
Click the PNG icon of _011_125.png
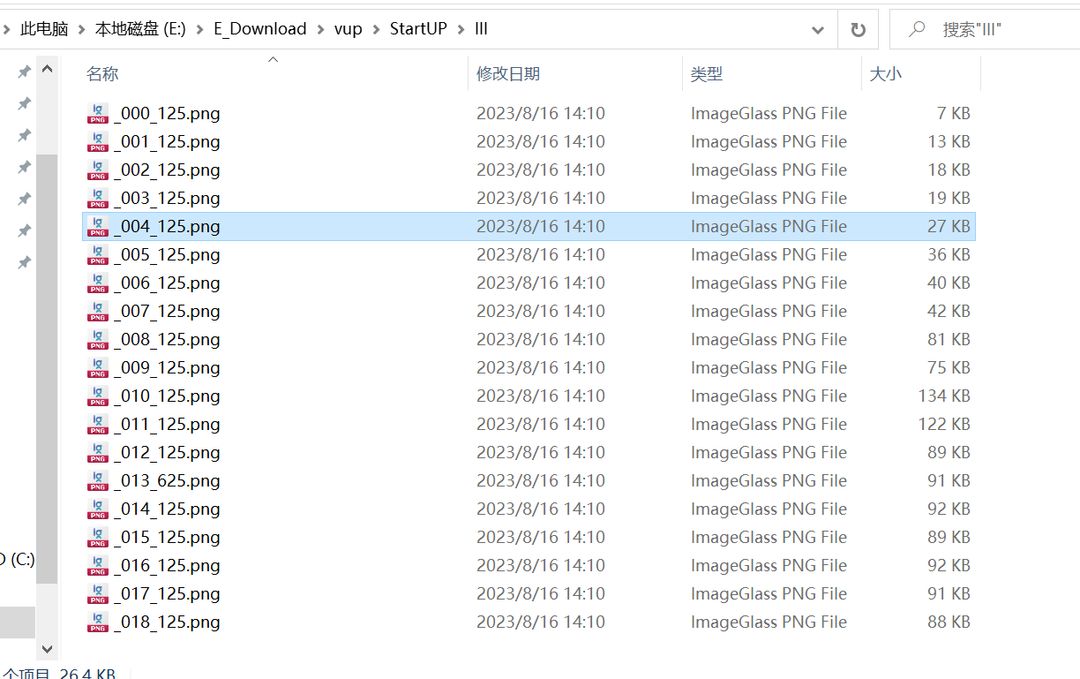pyautogui.click(x=98, y=424)
